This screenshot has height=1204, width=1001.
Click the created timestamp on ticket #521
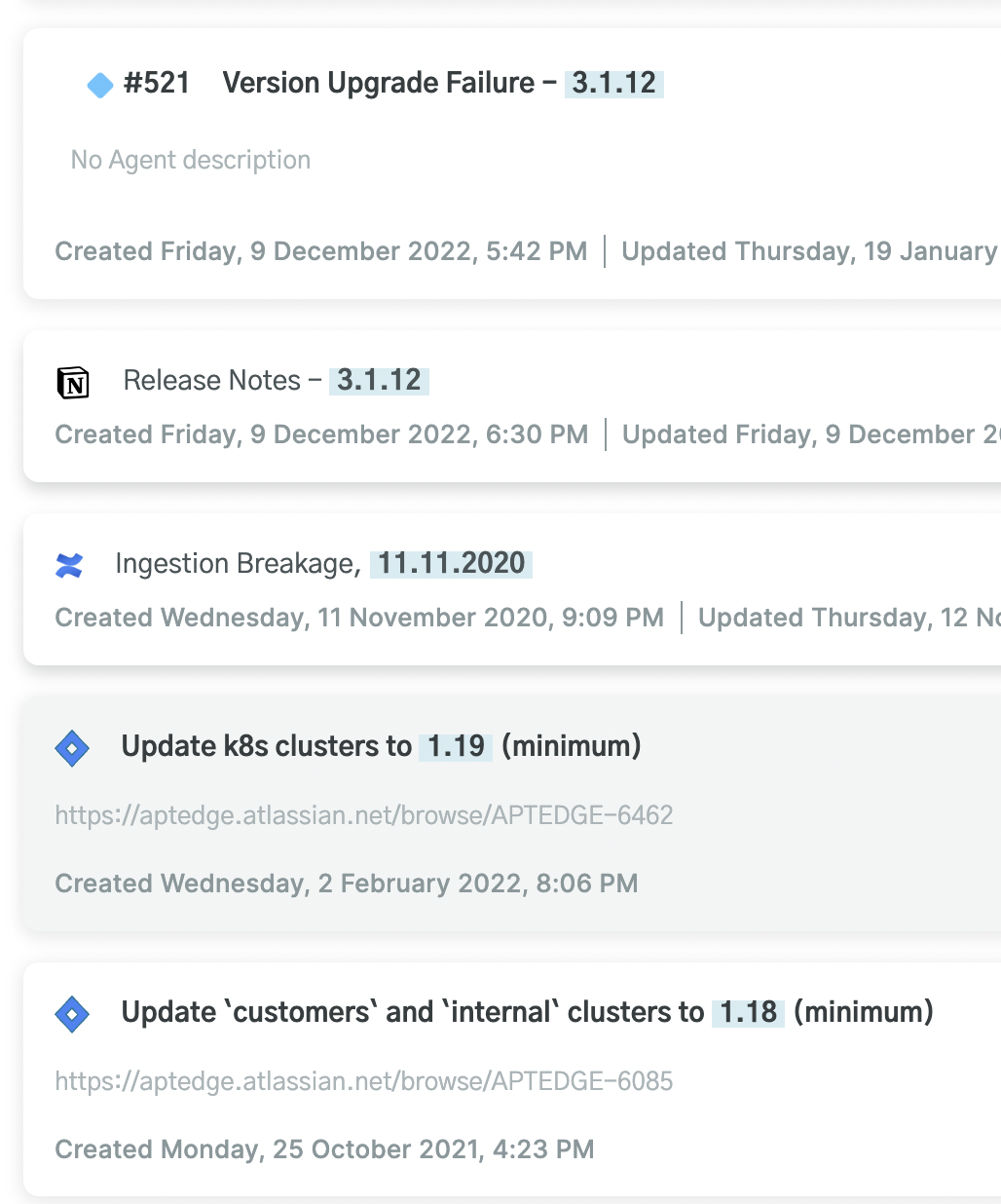coord(321,251)
